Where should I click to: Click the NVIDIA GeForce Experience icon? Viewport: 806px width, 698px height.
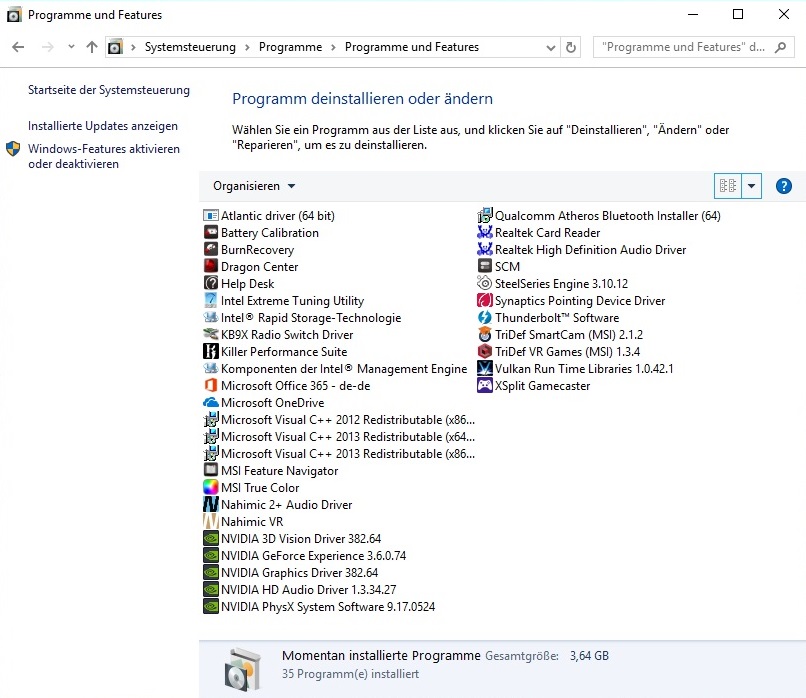(x=211, y=556)
